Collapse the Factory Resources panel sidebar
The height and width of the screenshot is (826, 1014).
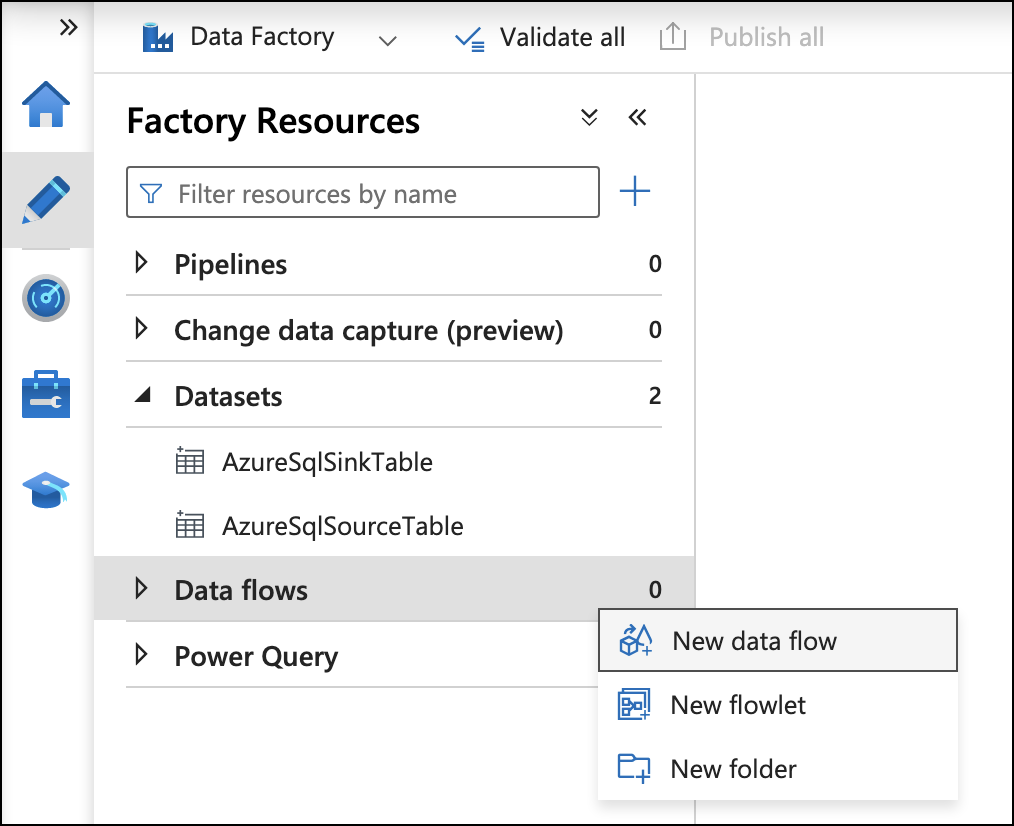point(638,117)
